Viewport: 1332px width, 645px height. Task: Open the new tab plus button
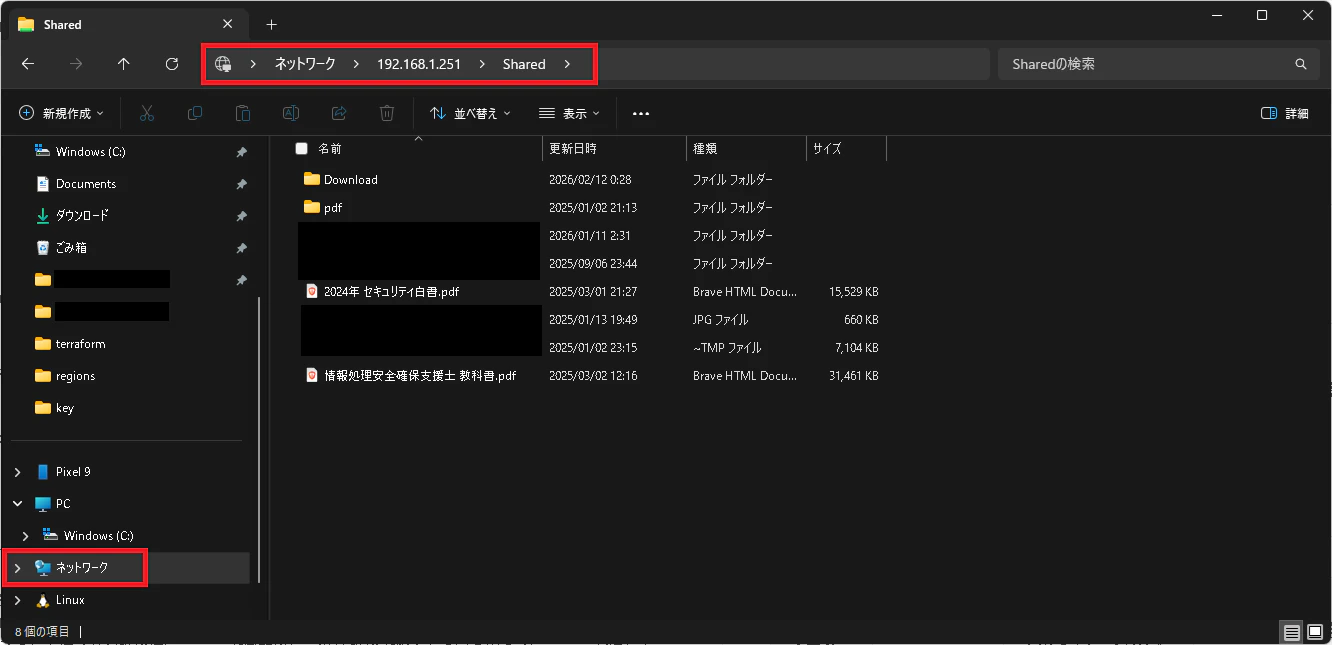(271, 24)
